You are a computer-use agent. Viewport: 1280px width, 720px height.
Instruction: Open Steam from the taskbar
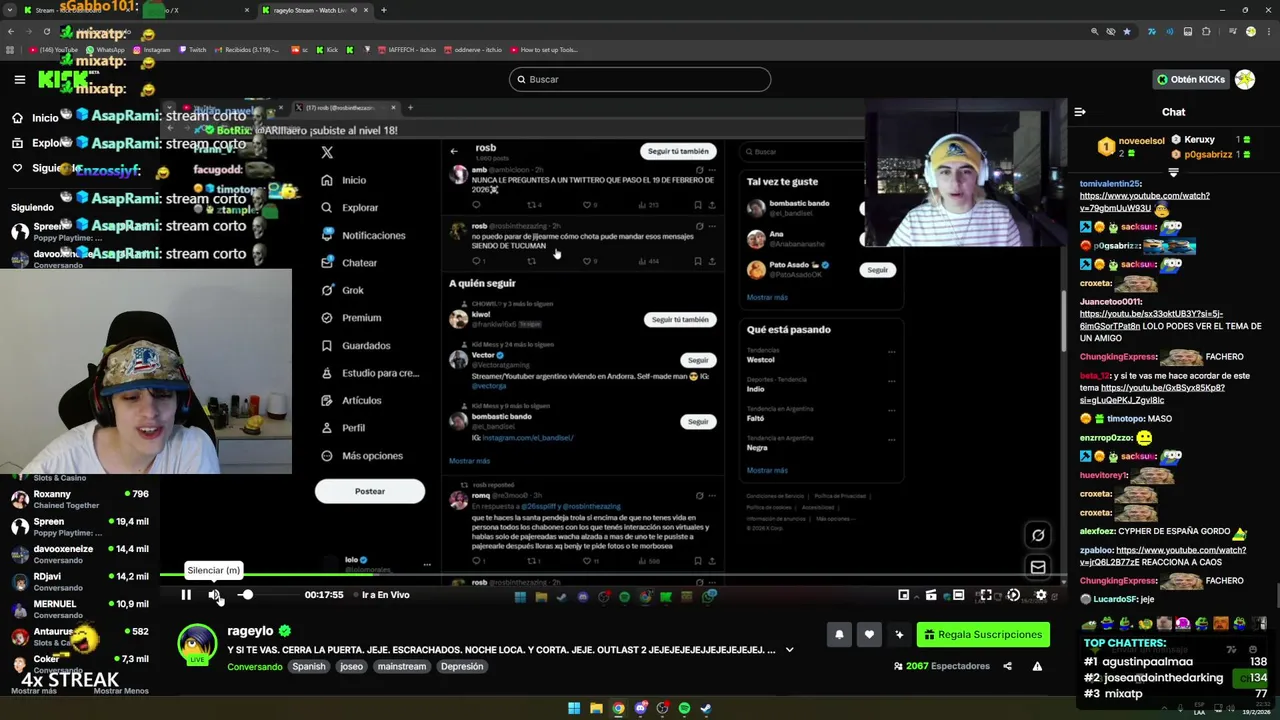[706, 708]
